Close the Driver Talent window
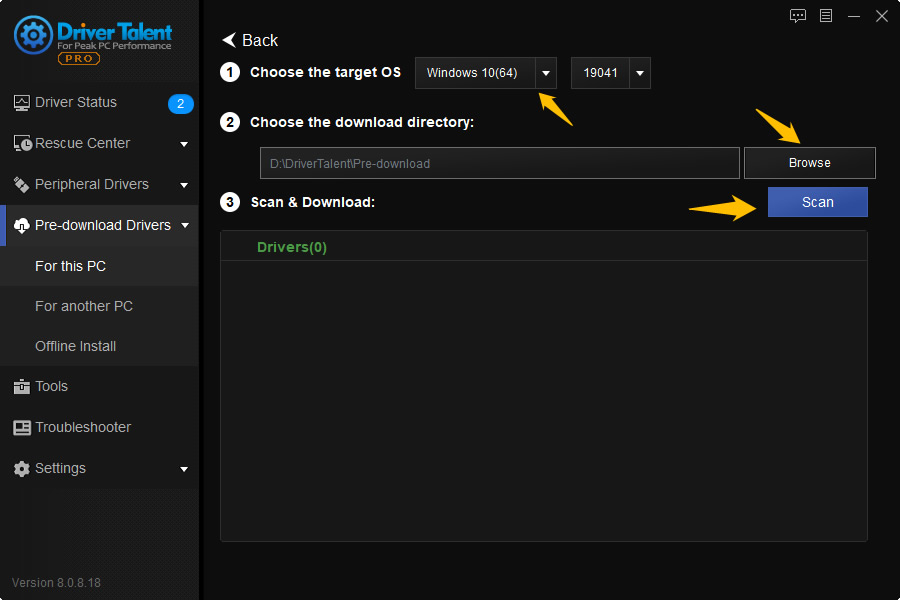The height and width of the screenshot is (600, 900). tap(882, 16)
